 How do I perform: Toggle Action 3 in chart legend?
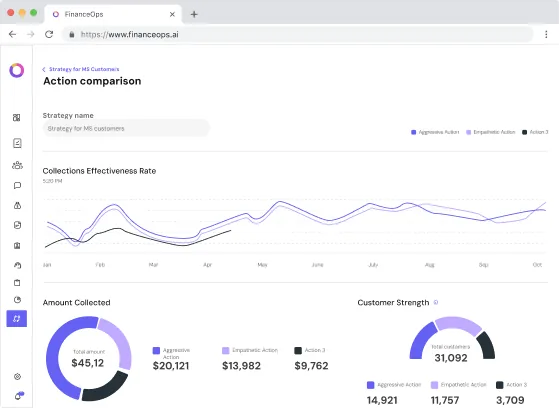click(x=535, y=132)
